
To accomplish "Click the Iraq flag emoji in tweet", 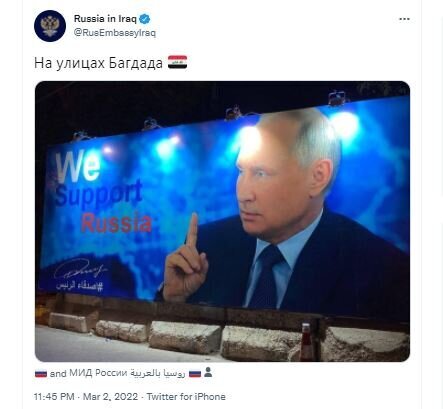I will (177, 62).
